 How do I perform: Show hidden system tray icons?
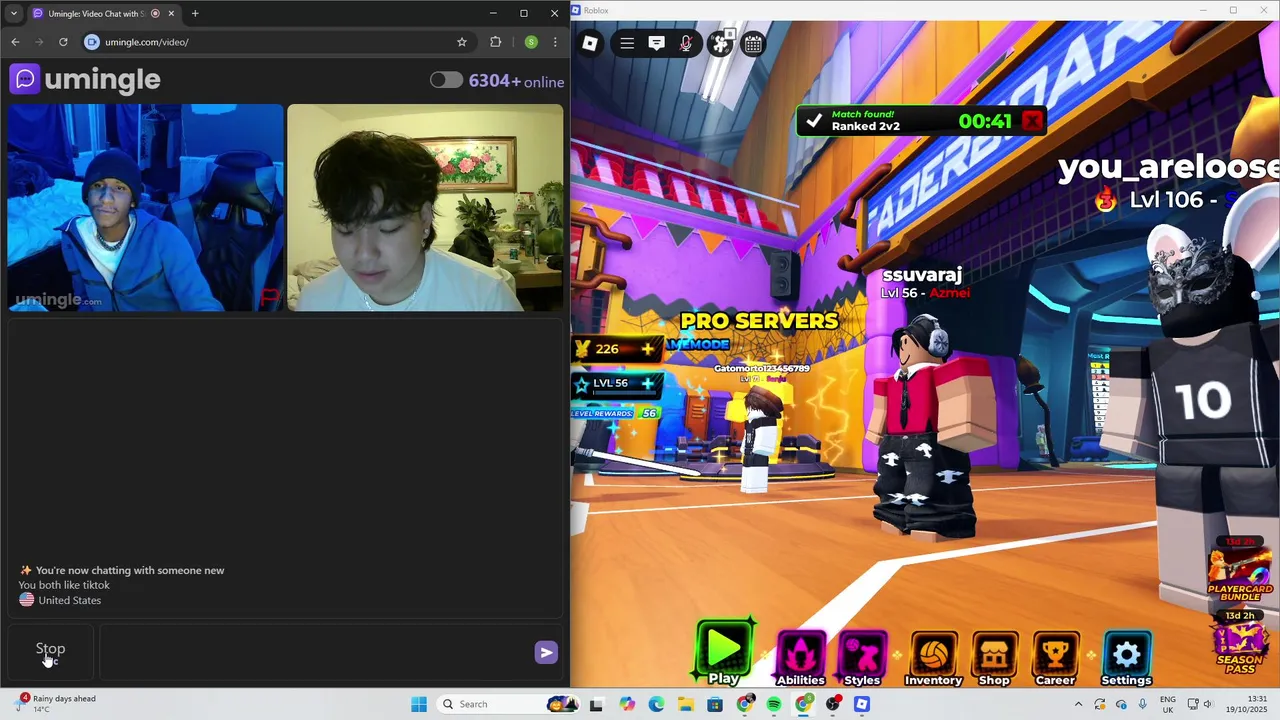tap(1078, 704)
